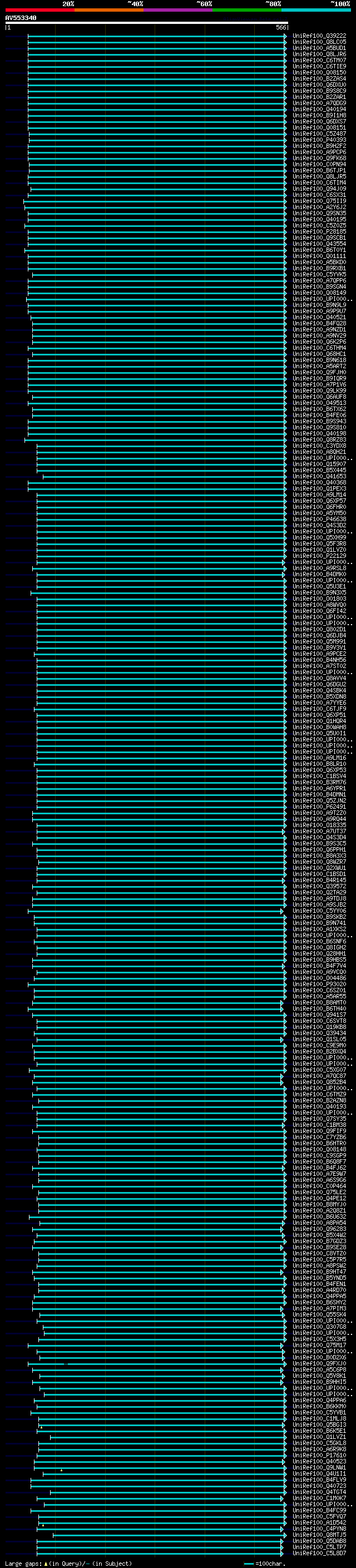Select hit UniRef100_Q39222

(x=319, y=36)
